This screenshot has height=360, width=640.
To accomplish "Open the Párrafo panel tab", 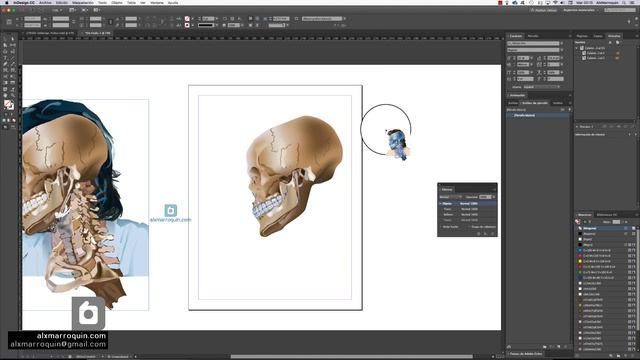I will coord(533,36).
